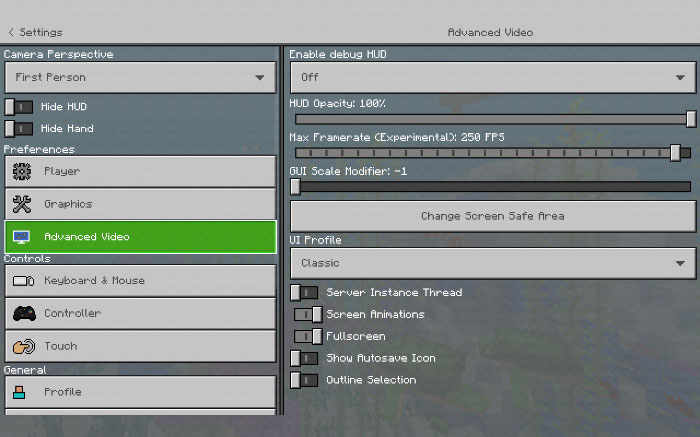
Task: Click the Keyboard & Mouse icon
Action: pos(23,281)
